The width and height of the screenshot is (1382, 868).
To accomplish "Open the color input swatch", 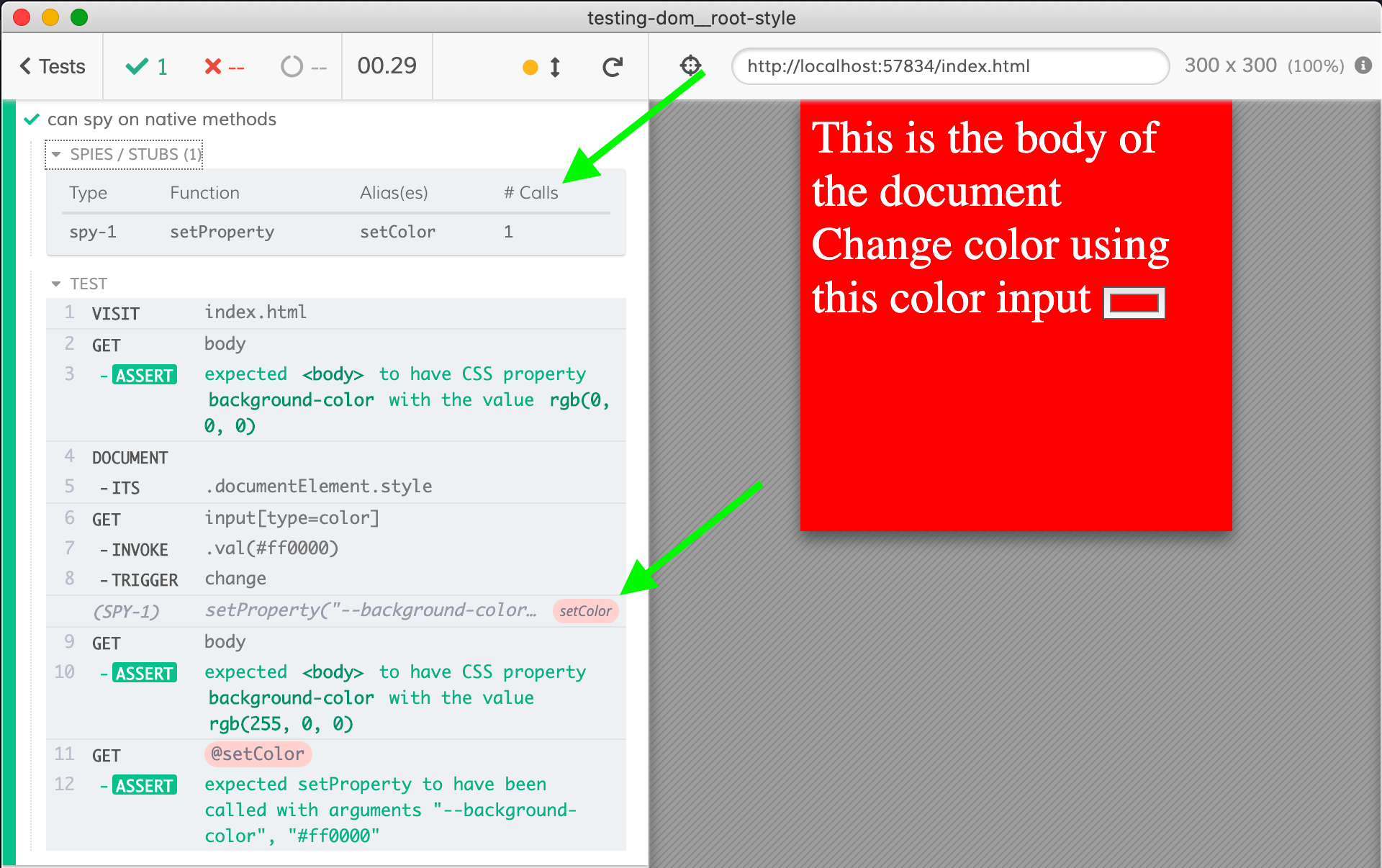I will (1134, 302).
